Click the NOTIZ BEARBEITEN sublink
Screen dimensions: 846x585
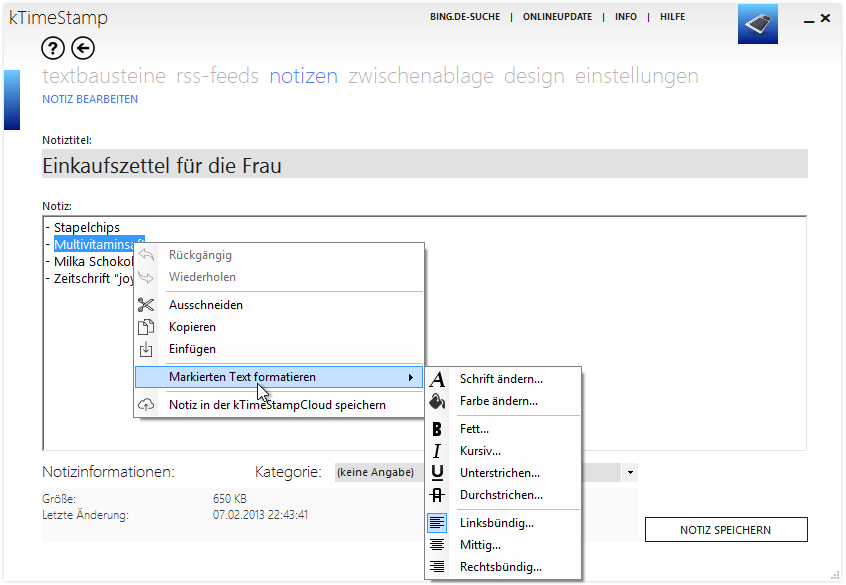click(90, 99)
